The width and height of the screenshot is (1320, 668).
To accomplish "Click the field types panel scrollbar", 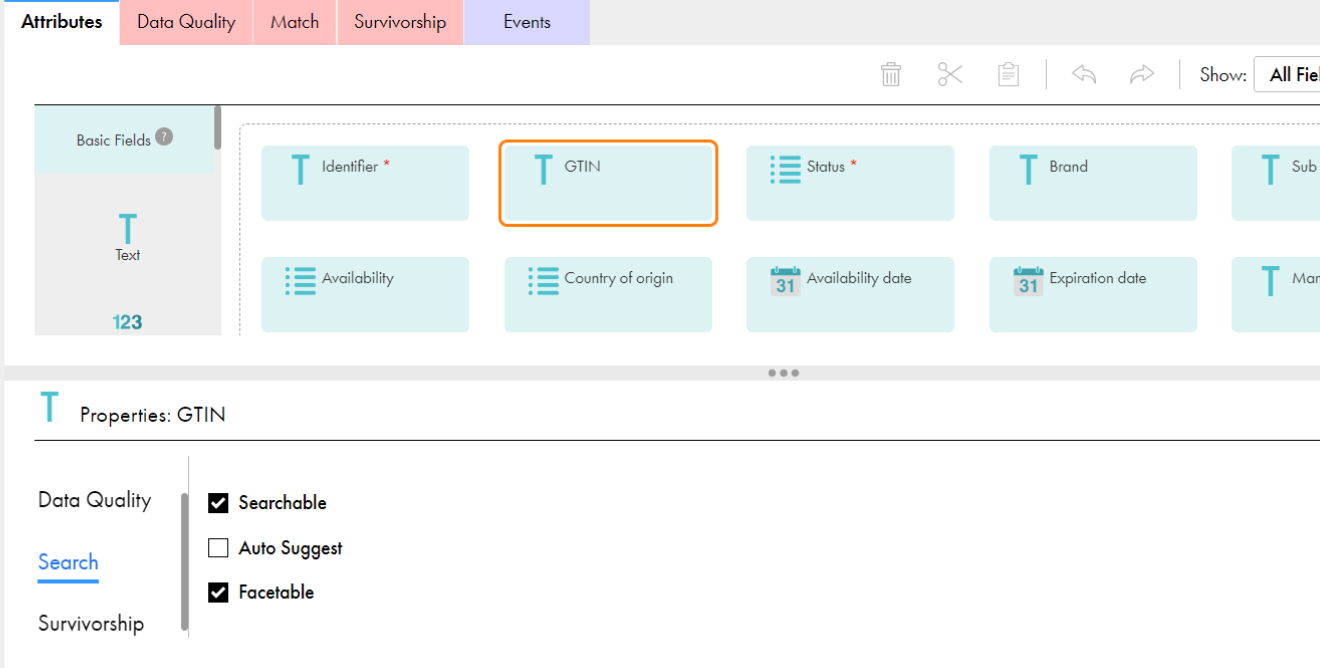I will (x=217, y=128).
